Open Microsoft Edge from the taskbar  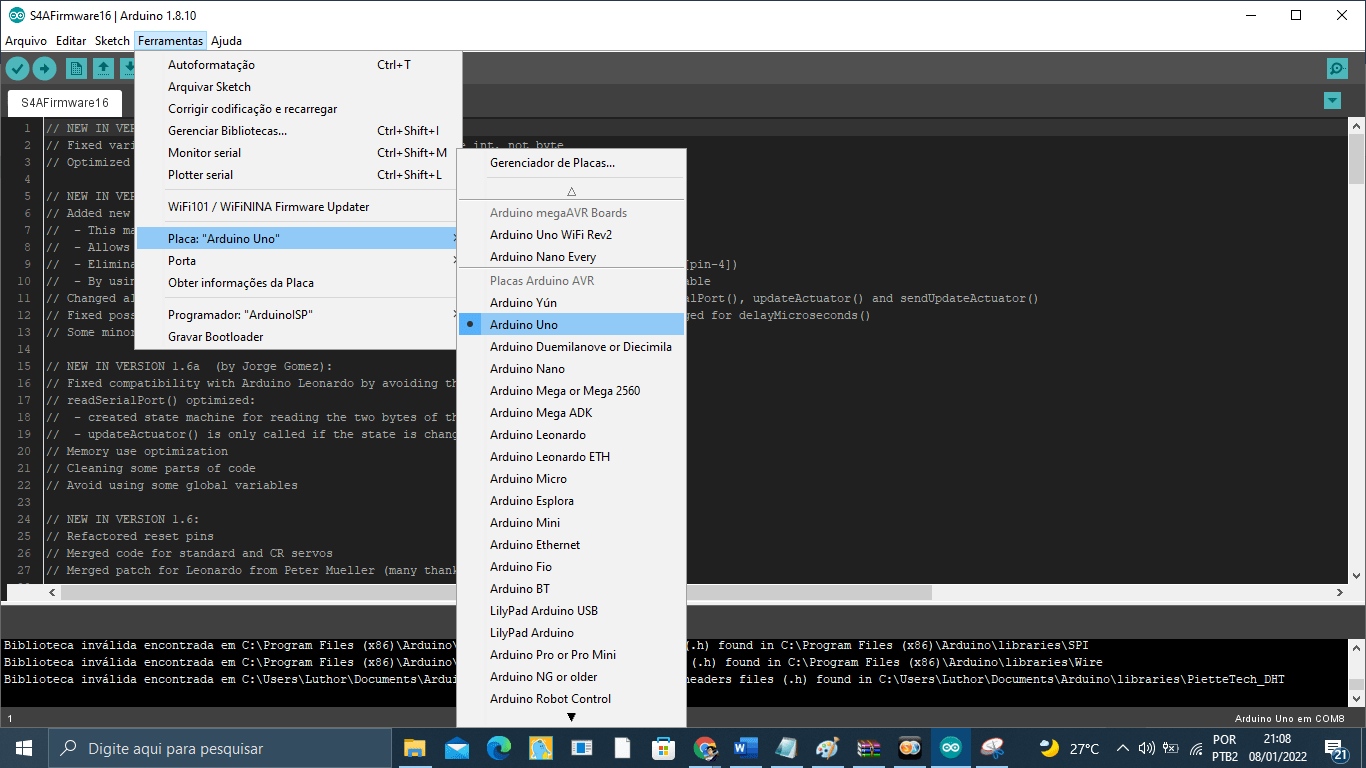pyautogui.click(x=498, y=748)
